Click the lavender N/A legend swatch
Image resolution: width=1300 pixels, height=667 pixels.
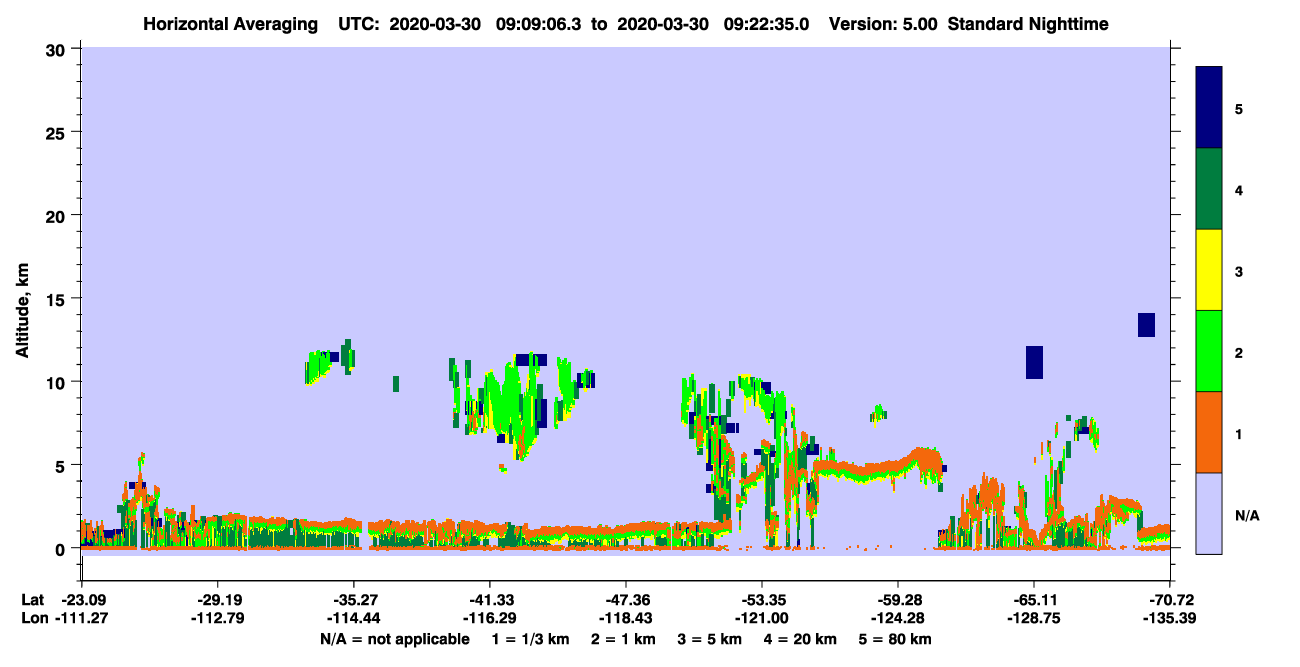(x=1209, y=513)
